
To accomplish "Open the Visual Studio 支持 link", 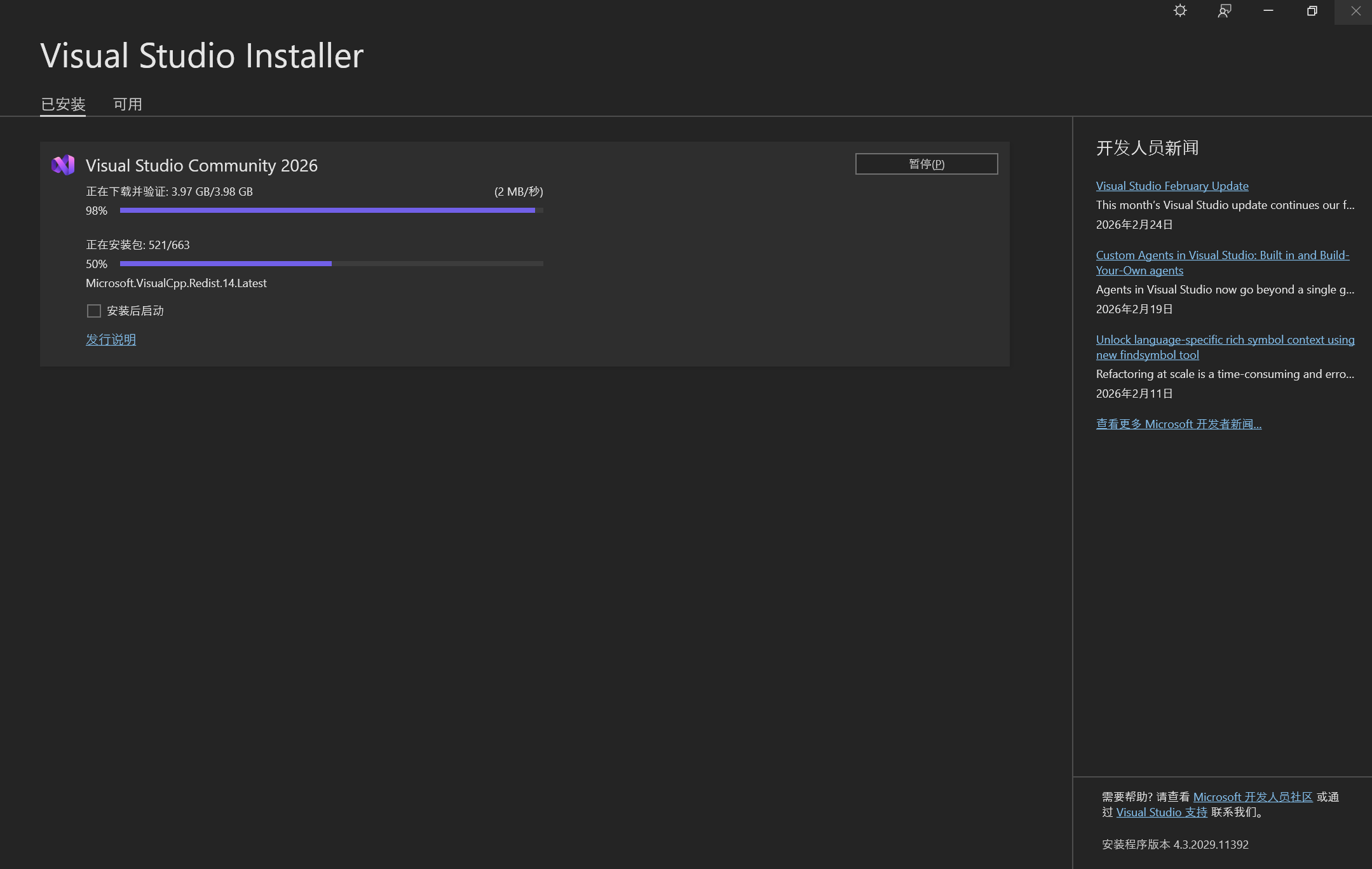I will click(1161, 812).
